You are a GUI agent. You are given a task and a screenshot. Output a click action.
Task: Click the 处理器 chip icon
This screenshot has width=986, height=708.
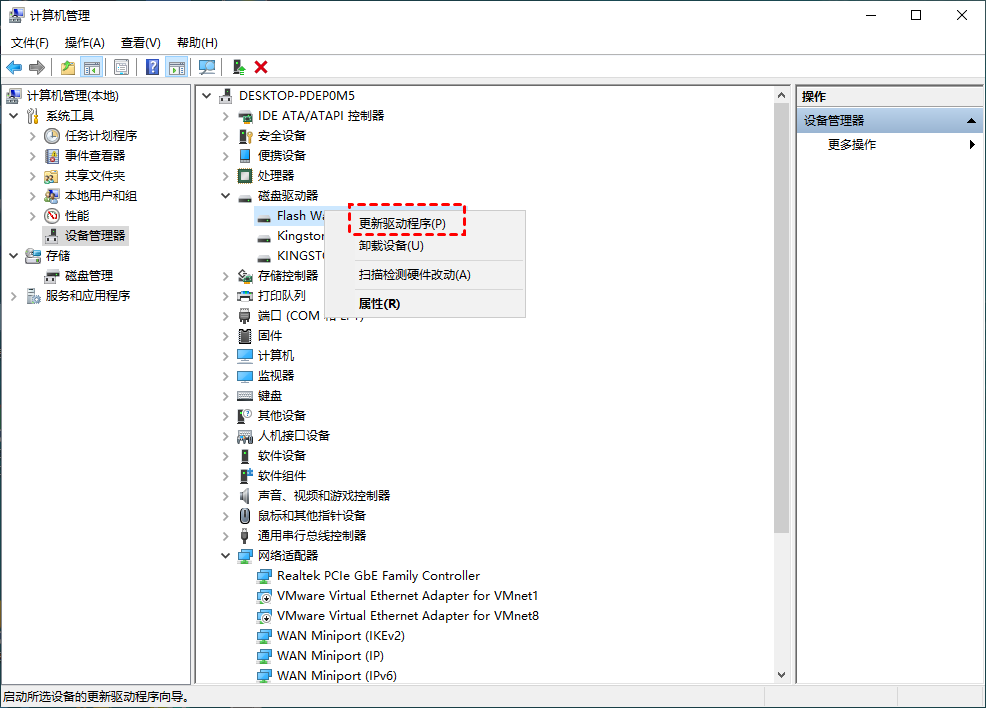[245, 176]
